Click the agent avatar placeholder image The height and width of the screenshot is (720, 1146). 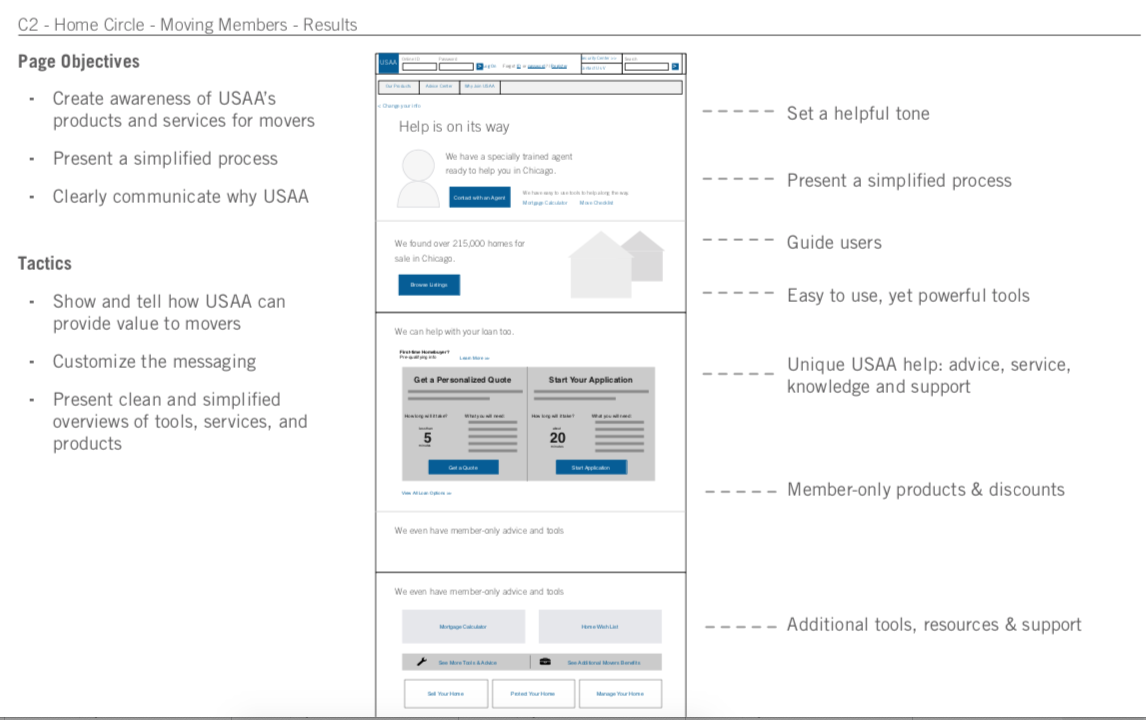418,178
